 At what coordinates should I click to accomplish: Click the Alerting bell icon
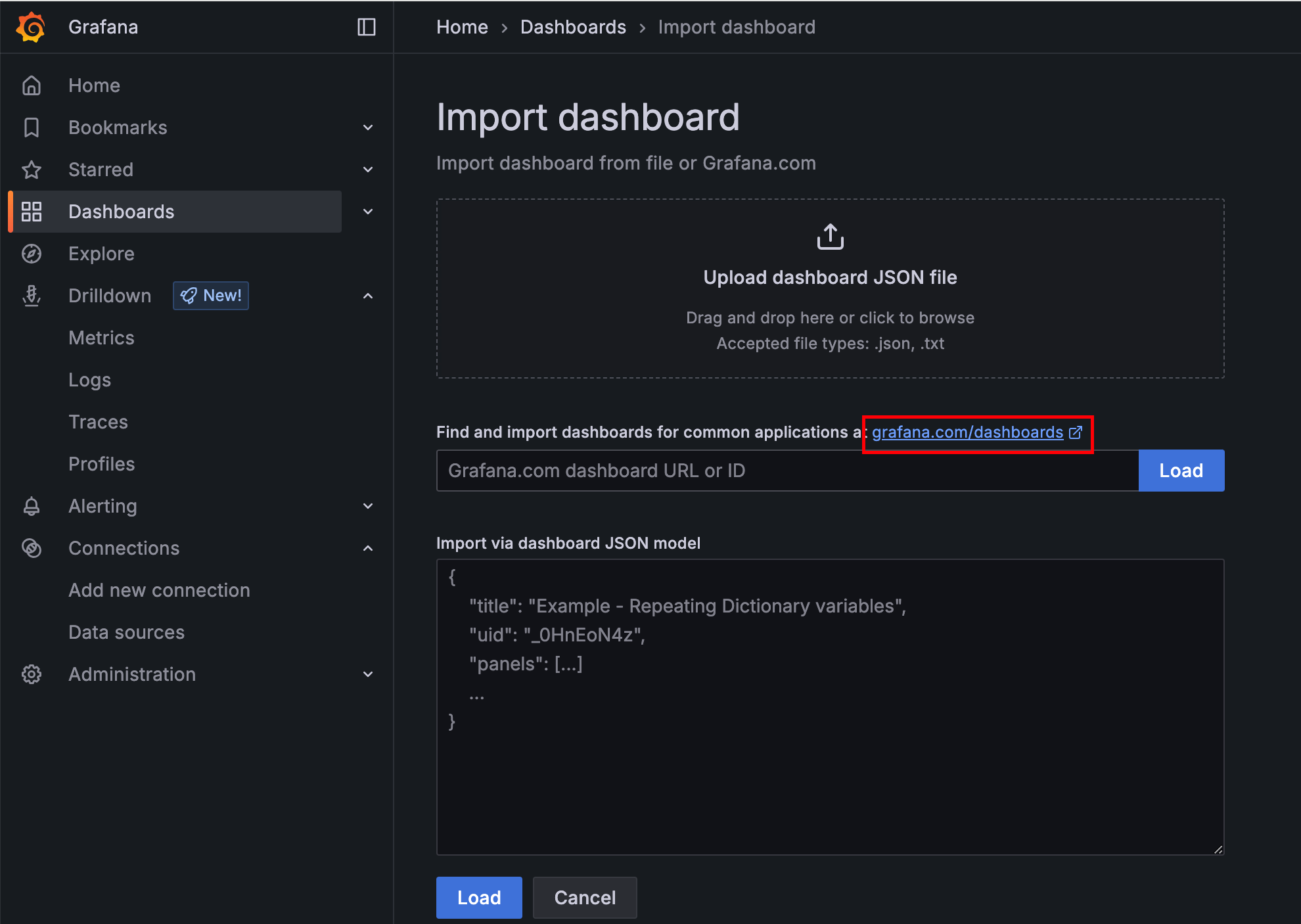click(x=32, y=506)
